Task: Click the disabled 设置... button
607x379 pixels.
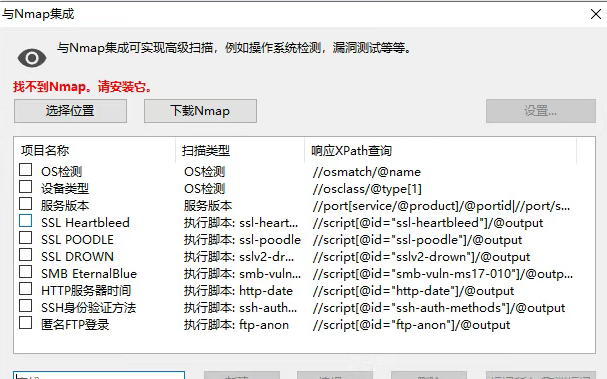Action: 540,111
